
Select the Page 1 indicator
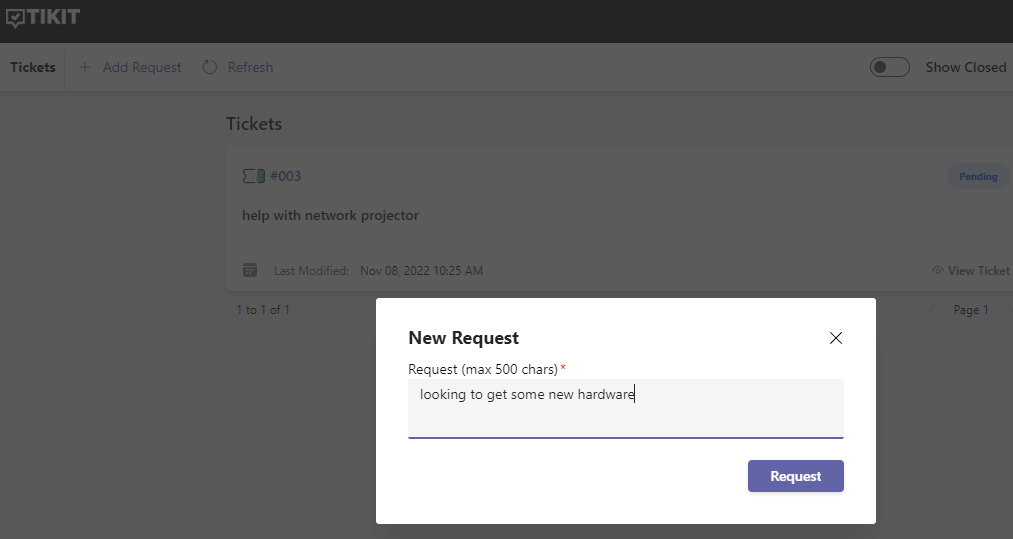[971, 310]
